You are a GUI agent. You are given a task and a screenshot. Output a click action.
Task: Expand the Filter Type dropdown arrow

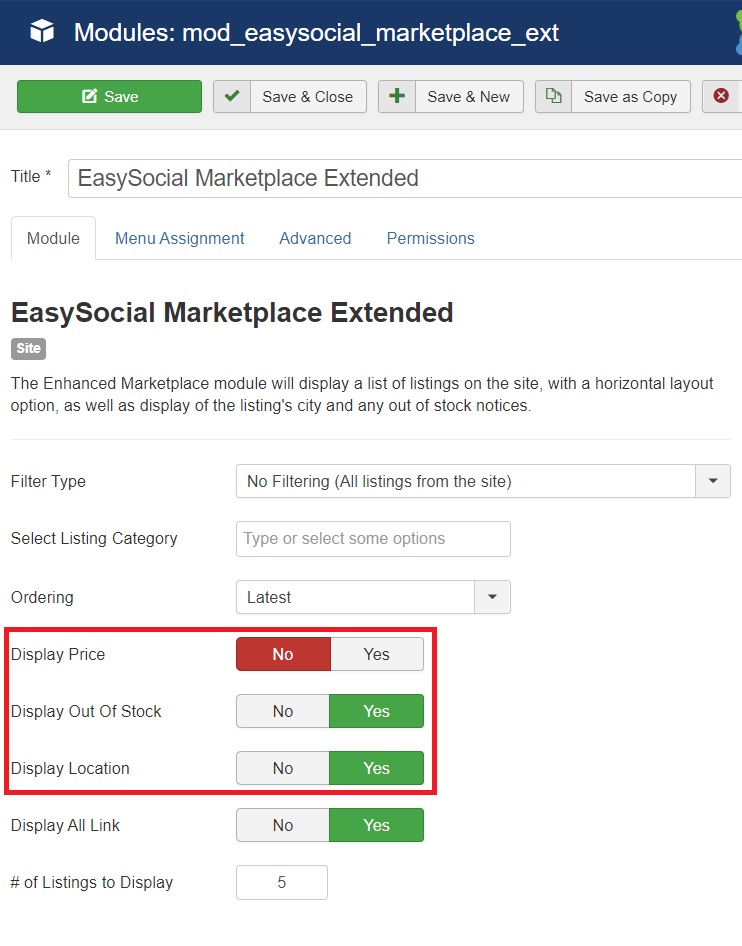712,481
